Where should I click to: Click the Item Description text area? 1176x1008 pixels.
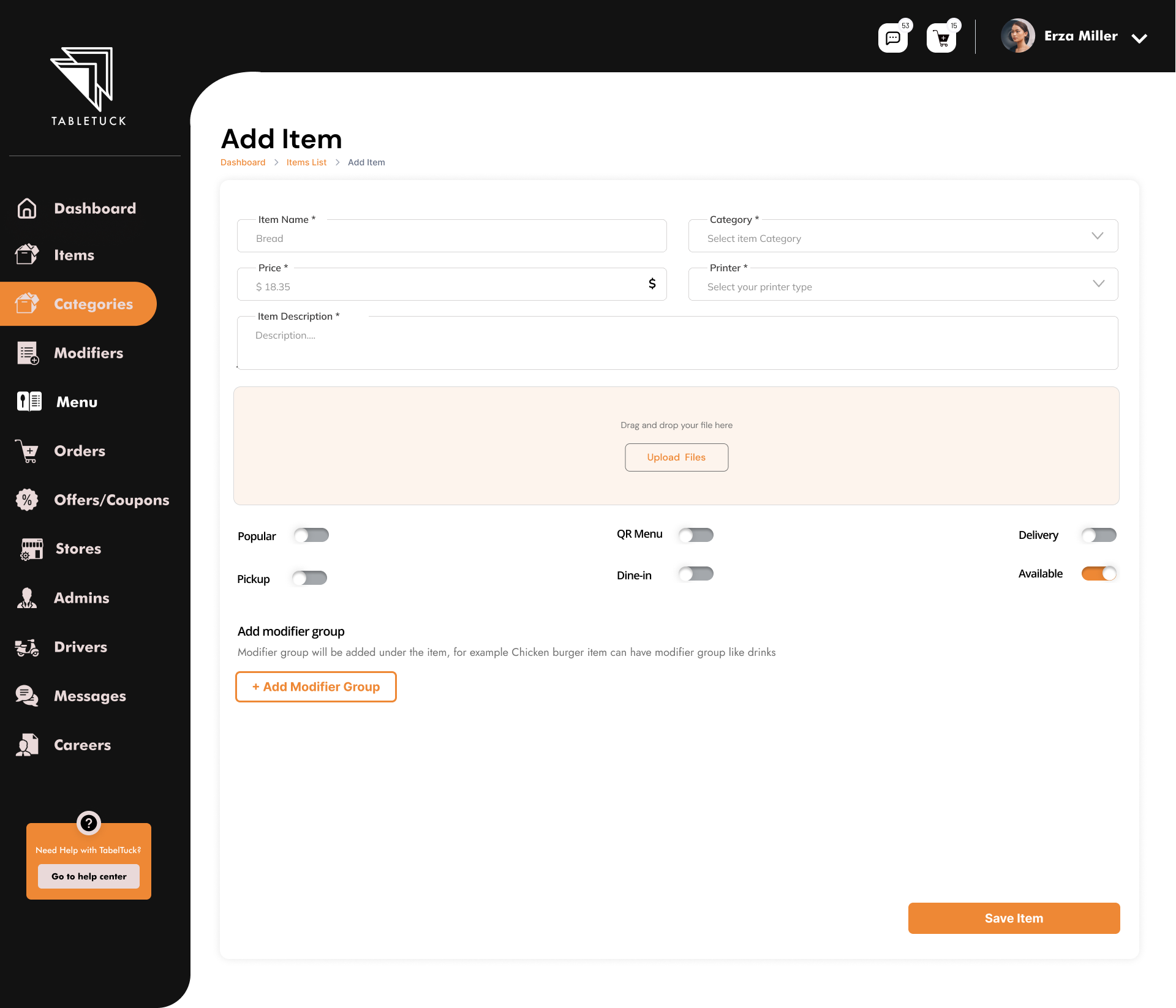pos(677,343)
